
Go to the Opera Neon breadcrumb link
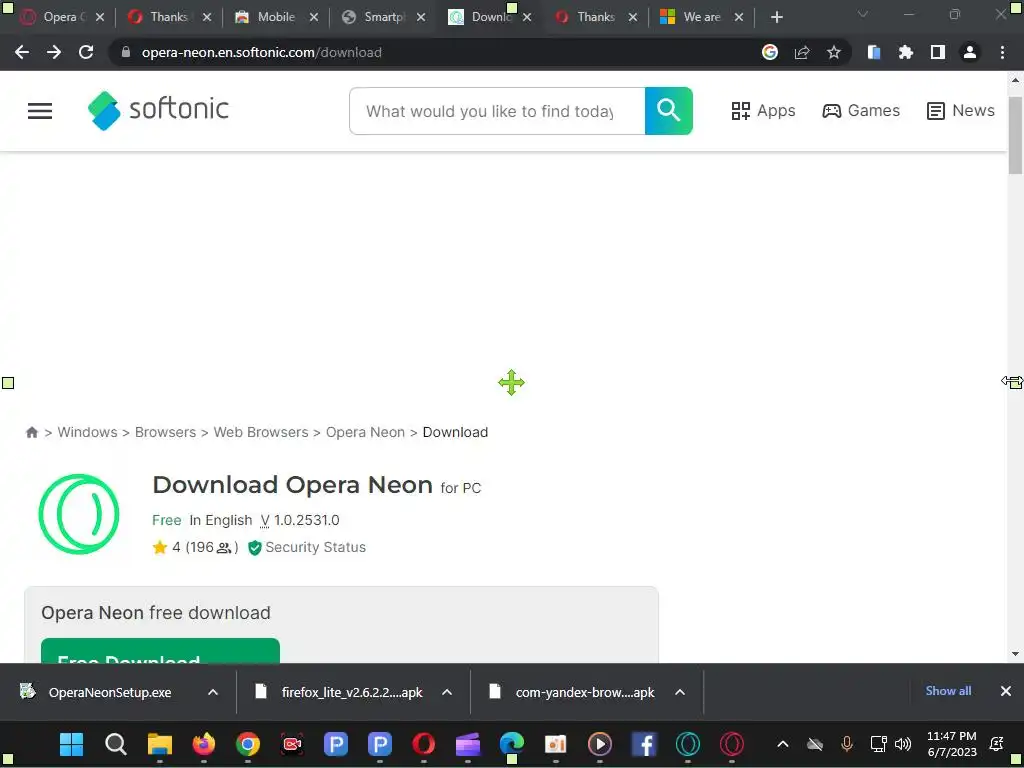pyautogui.click(x=365, y=432)
